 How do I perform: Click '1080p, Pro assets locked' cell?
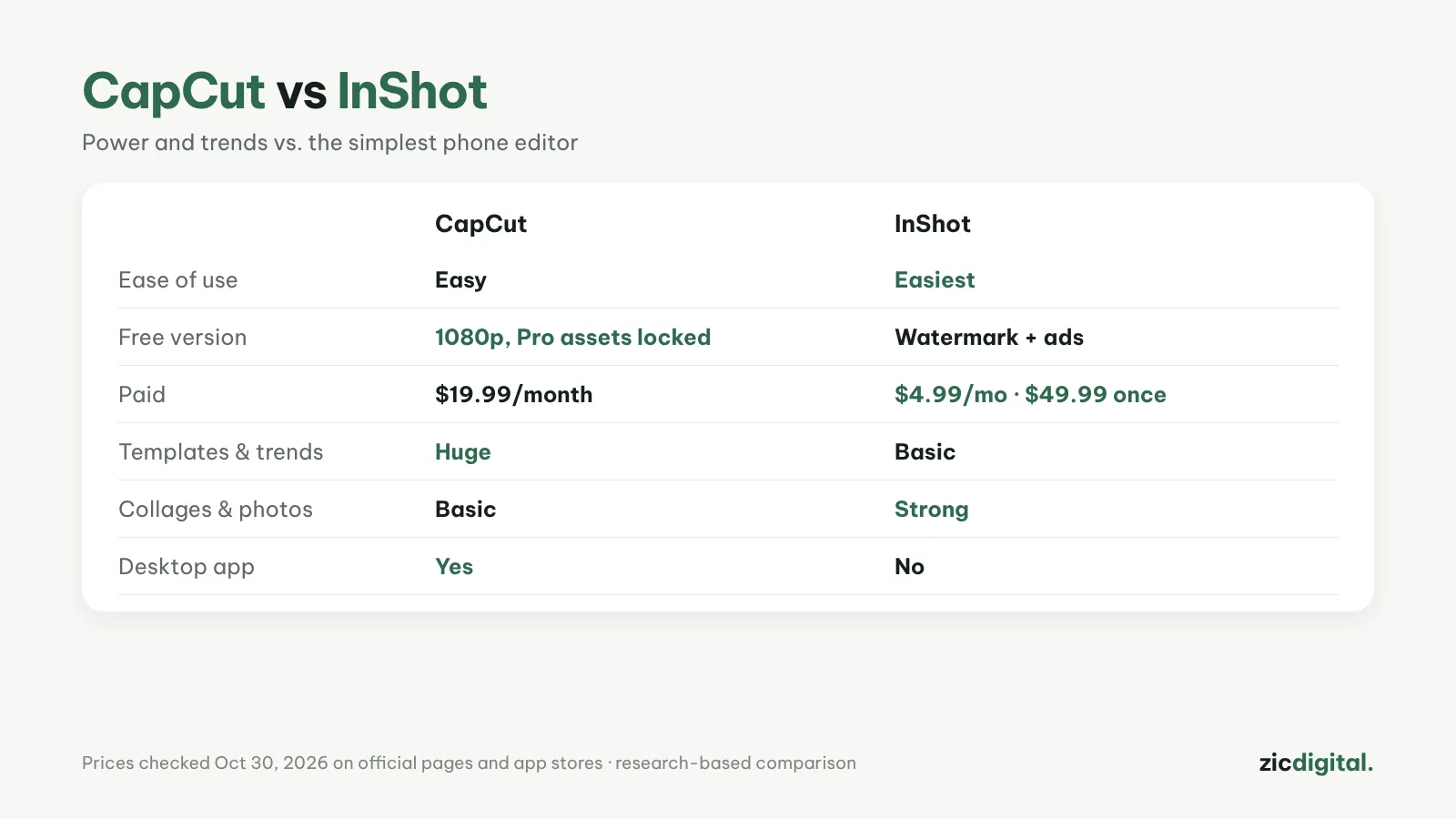(x=573, y=338)
